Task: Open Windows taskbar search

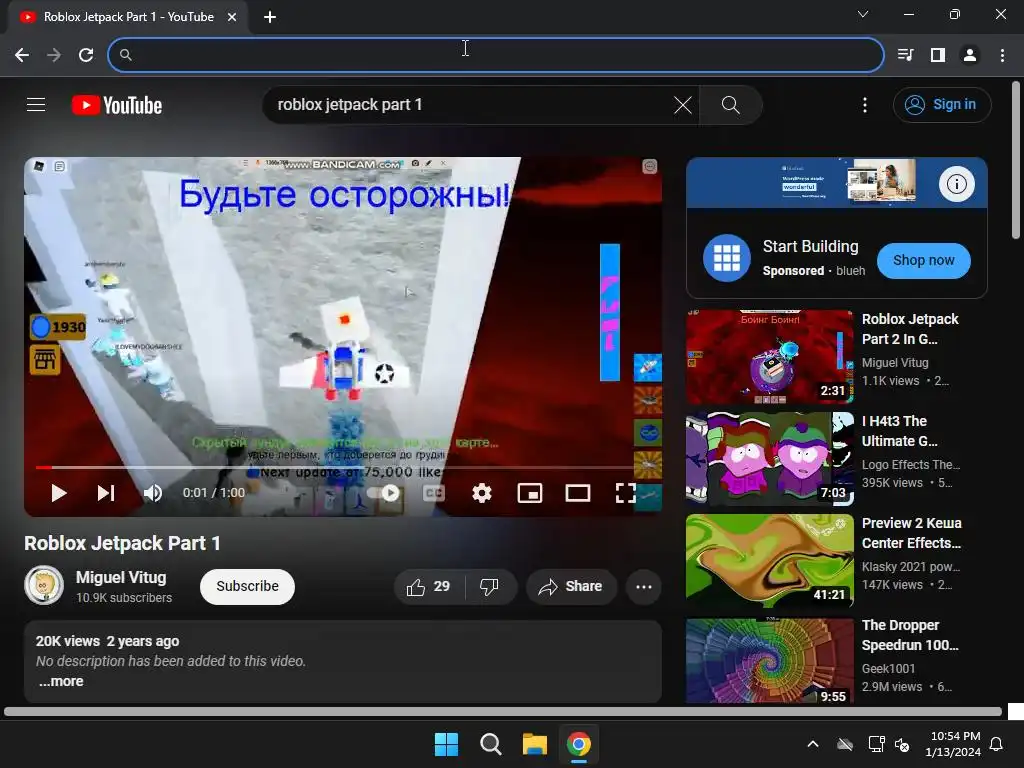Action: click(490, 744)
